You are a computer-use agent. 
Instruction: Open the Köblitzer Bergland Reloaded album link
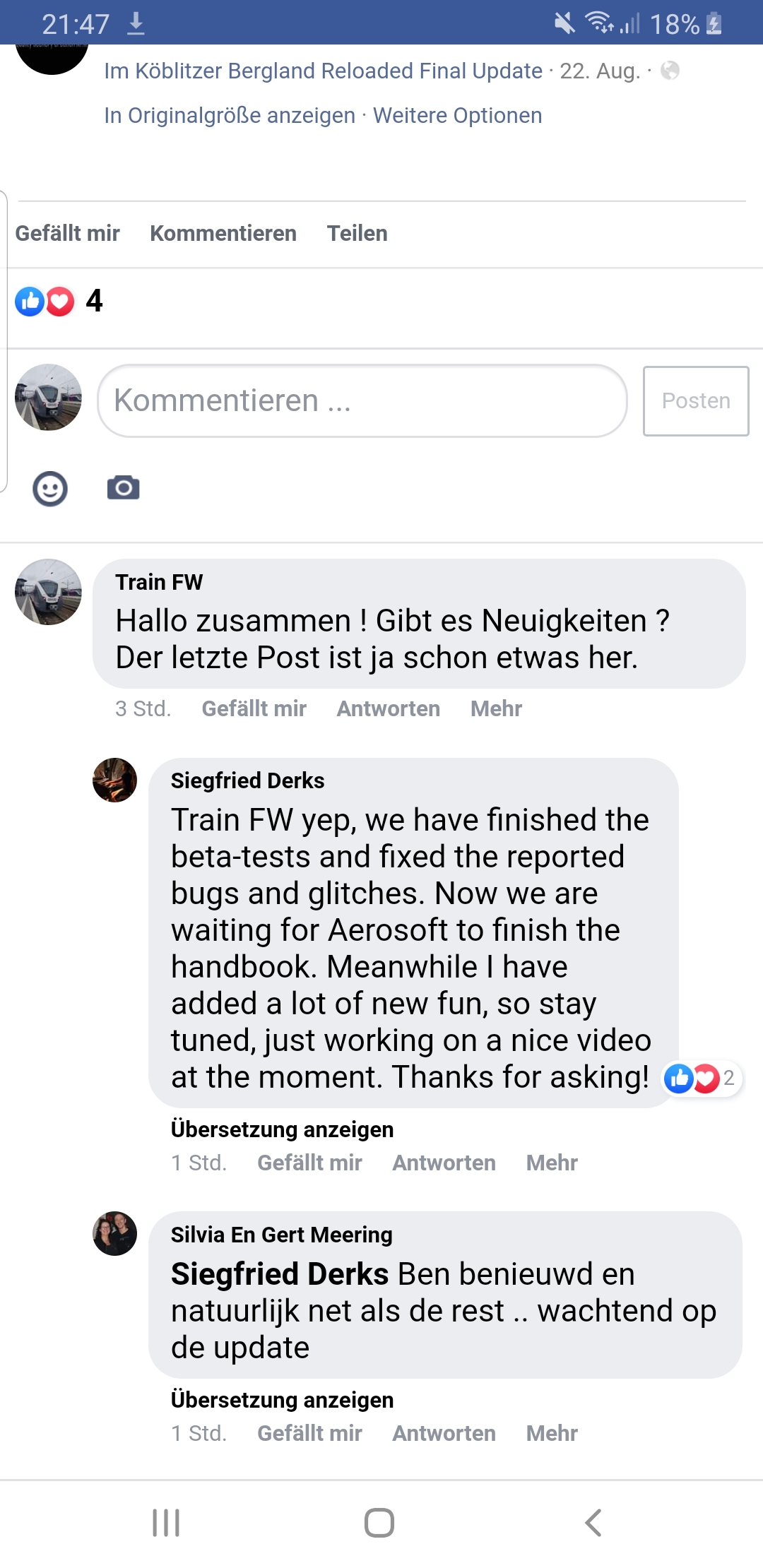click(x=323, y=71)
